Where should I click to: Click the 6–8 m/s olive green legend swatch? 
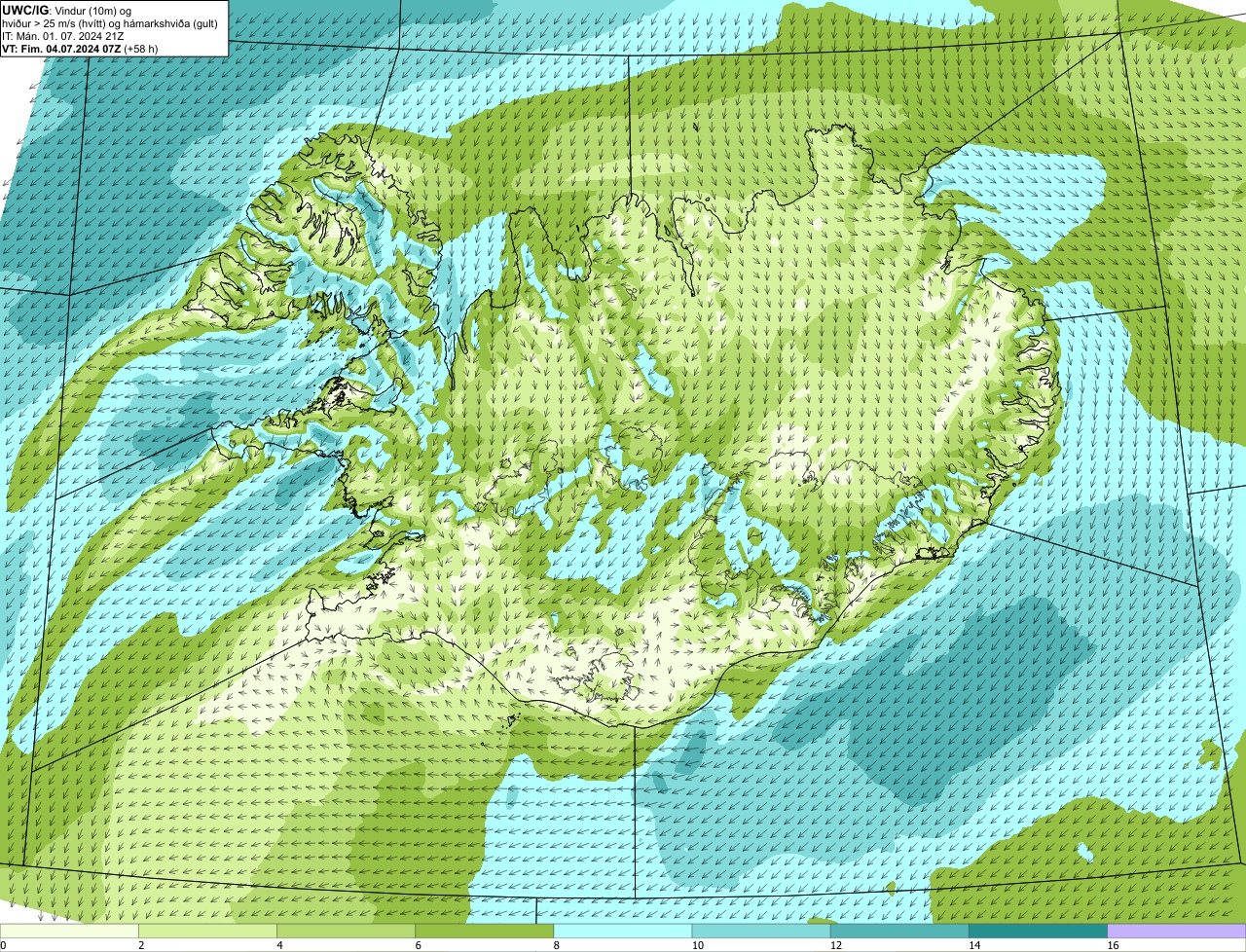486,932
